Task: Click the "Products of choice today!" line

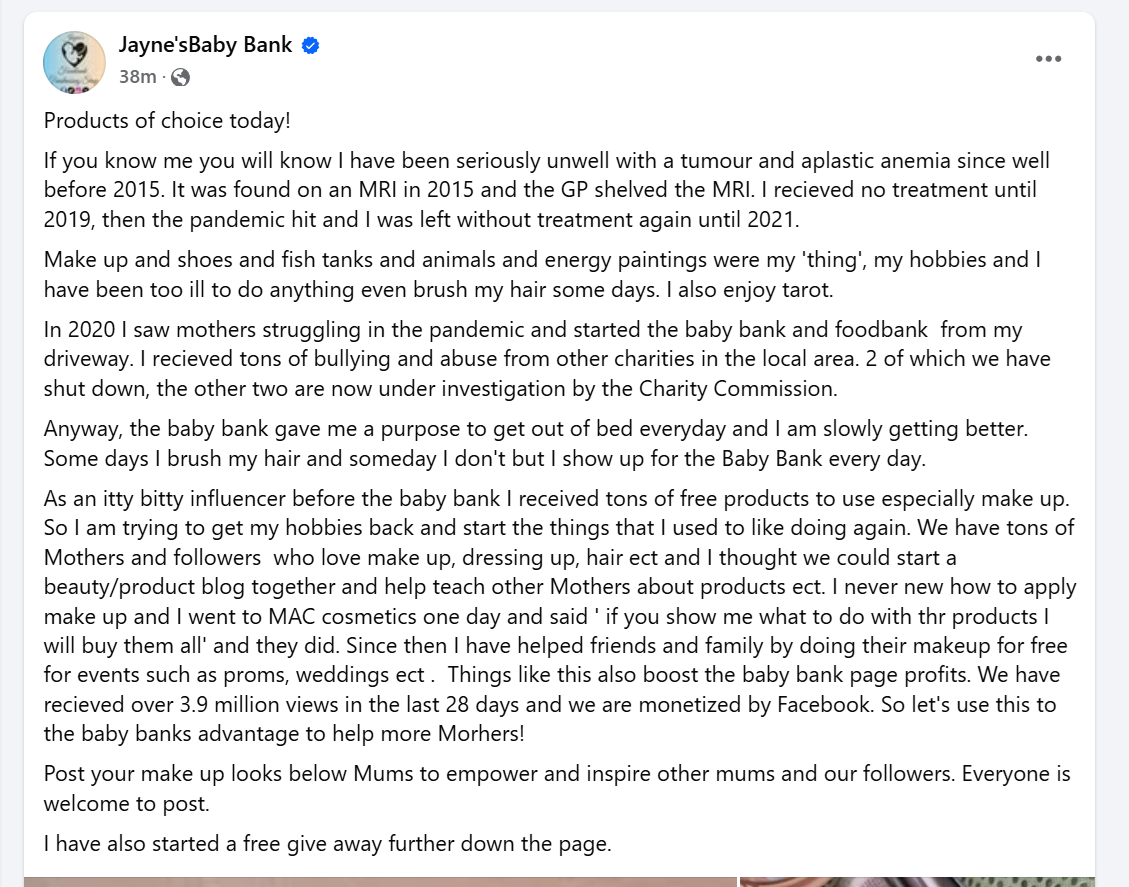Action: [x=167, y=120]
